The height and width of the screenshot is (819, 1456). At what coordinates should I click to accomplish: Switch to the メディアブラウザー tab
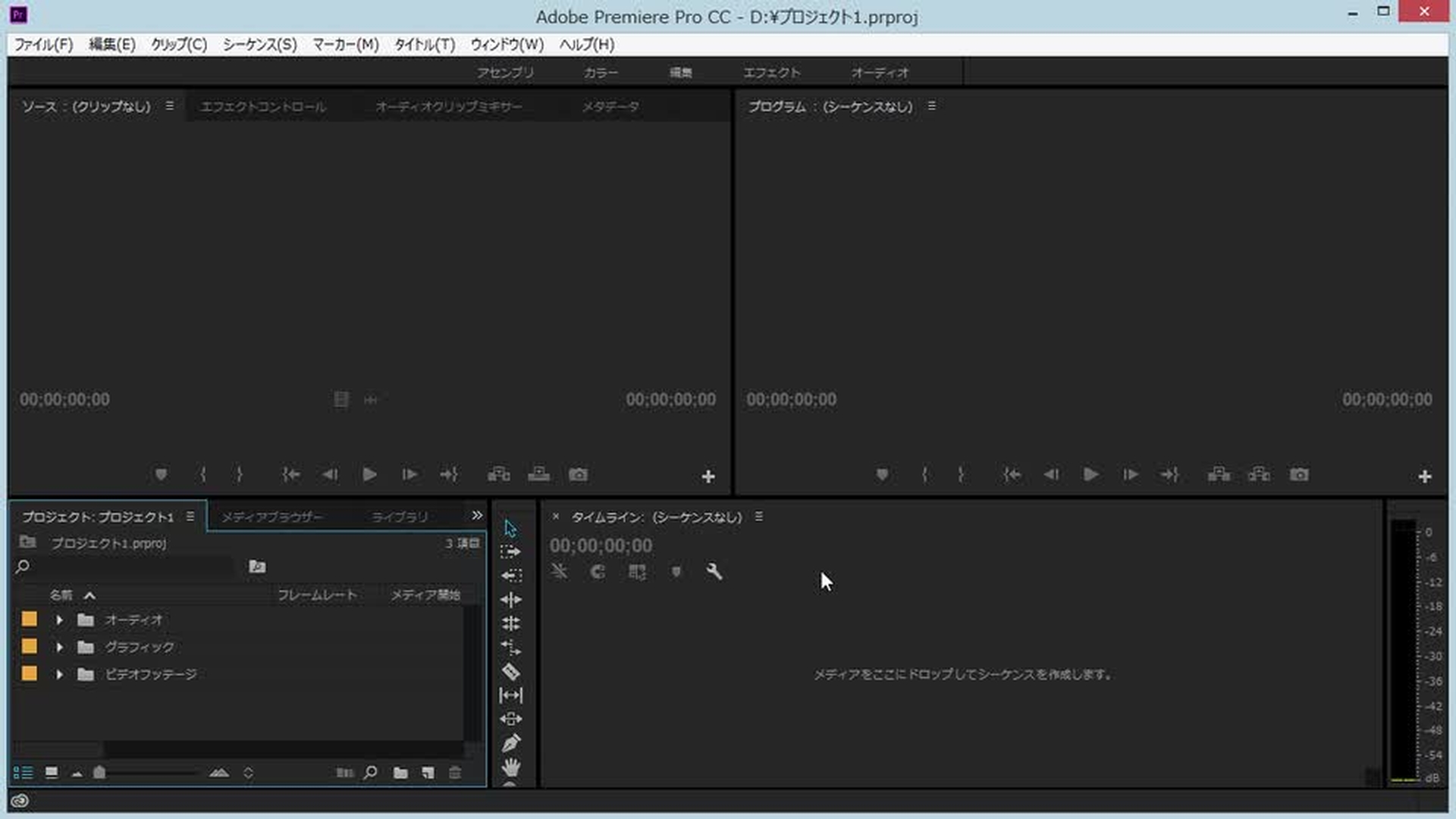tap(271, 517)
